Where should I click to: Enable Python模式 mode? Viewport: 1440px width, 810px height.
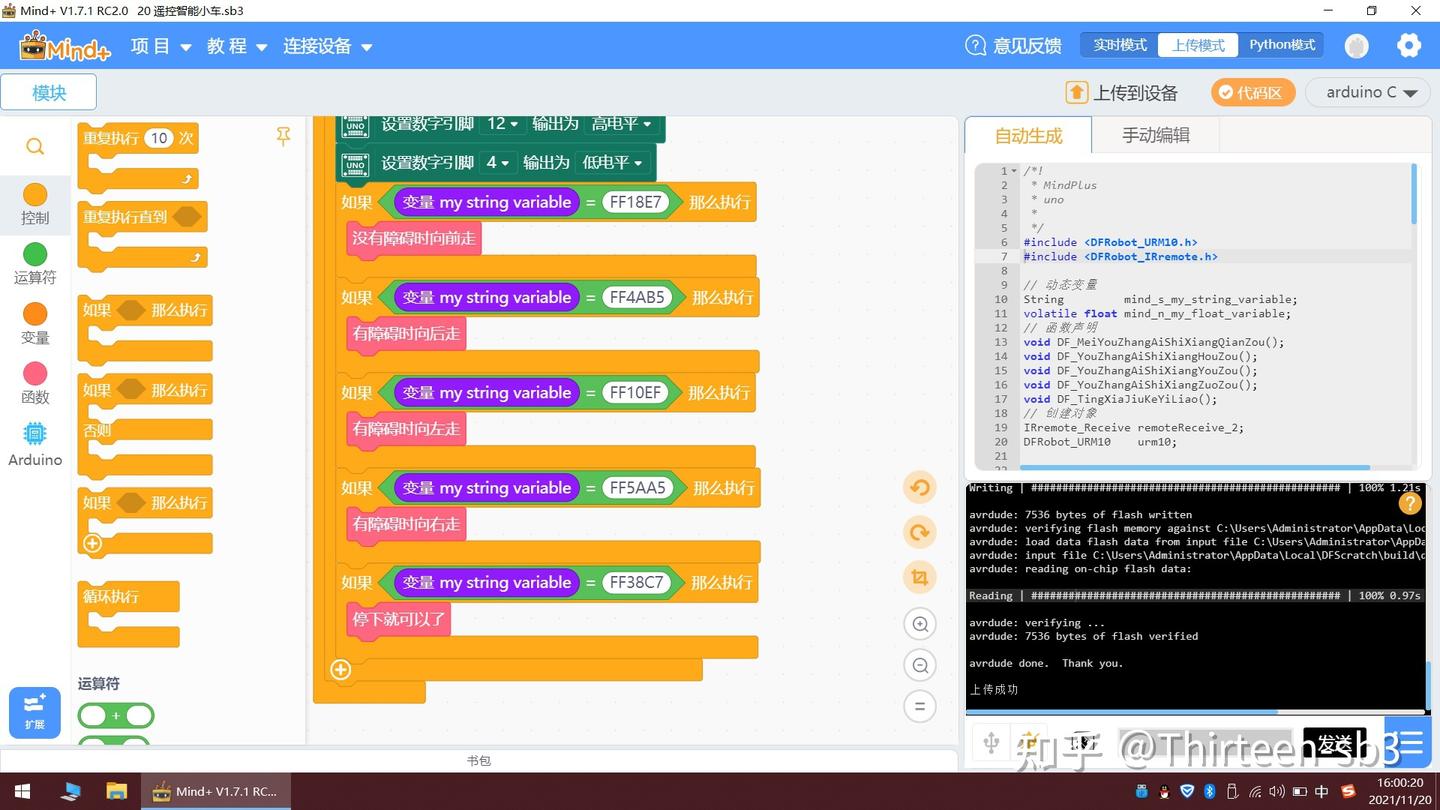1281,44
